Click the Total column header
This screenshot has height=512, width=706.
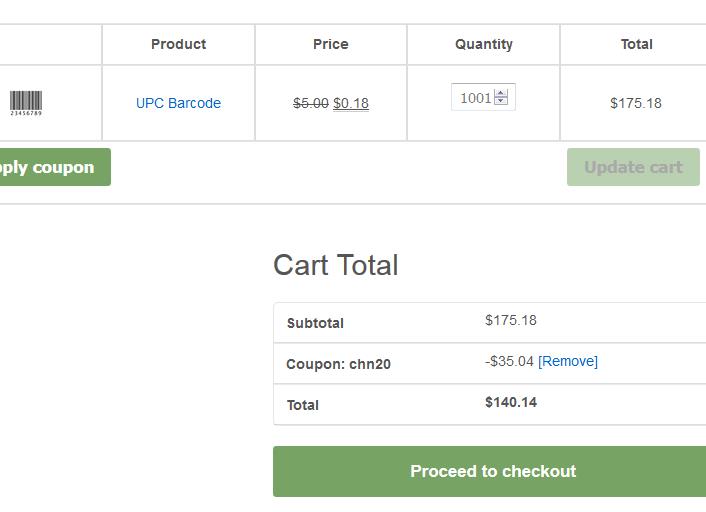(636, 44)
